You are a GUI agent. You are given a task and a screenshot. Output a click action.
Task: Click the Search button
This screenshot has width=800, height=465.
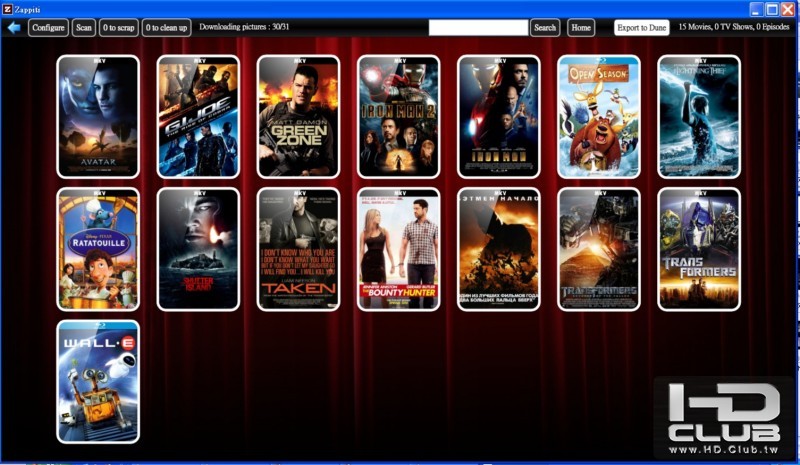(x=545, y=28)
